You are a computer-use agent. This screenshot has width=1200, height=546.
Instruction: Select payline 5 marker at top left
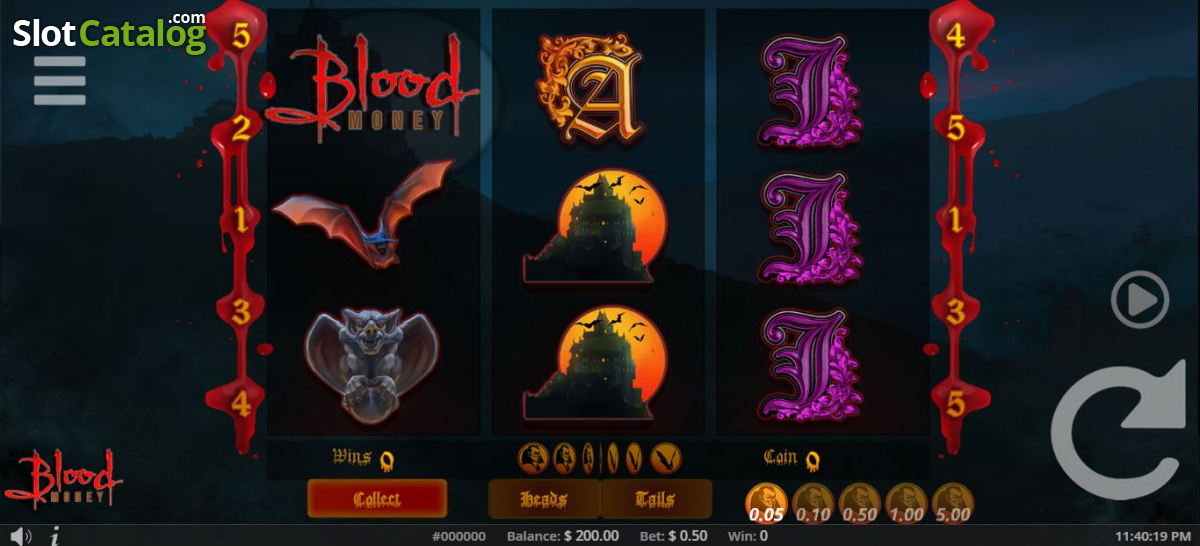pyautogui.click(x=241, y=37)
